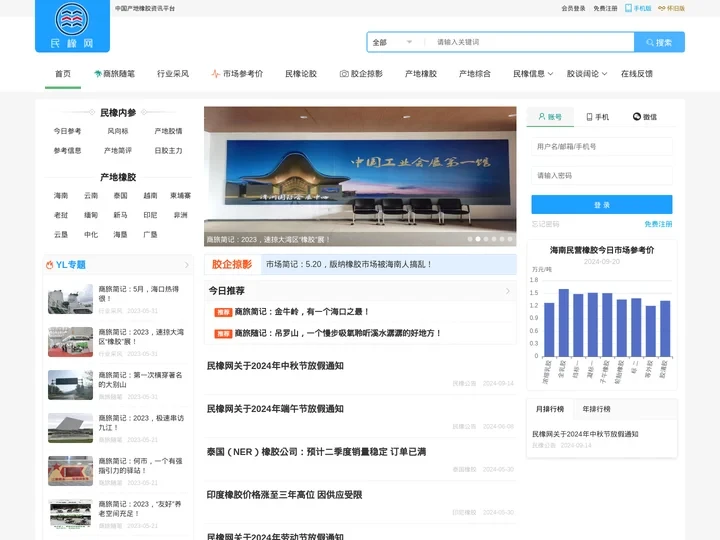Image resolution: width=720 pixels, height=540 pixels.
Task: Click the 忘记密码 link
Action: tap(546, 224)
